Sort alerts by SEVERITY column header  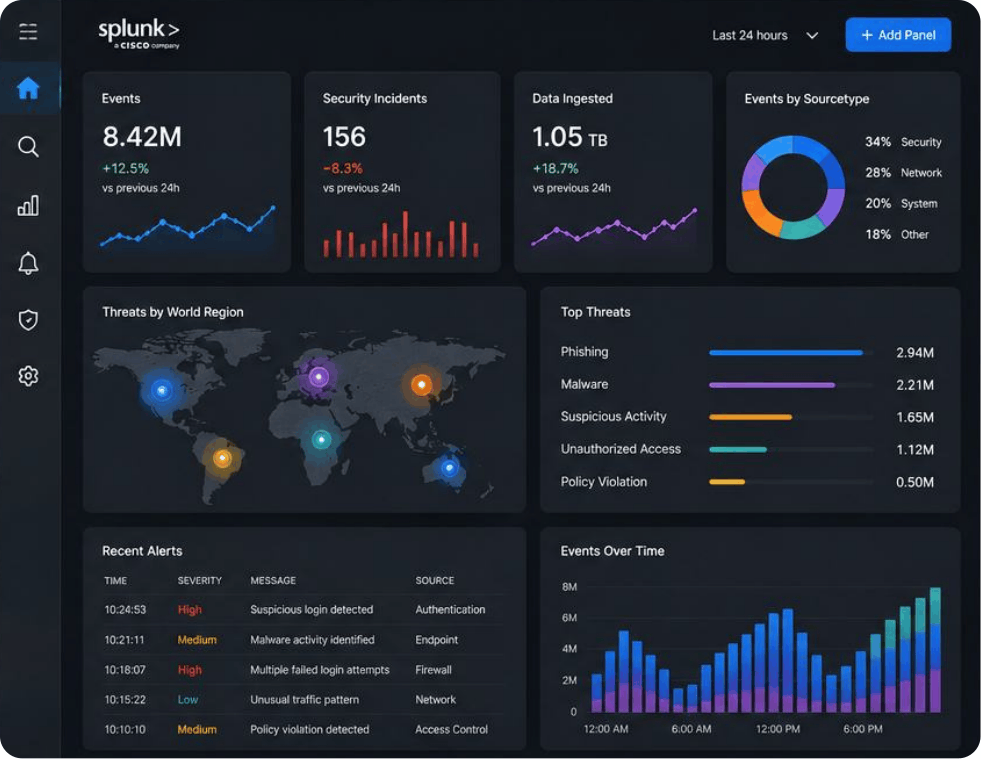coord(200,581)
